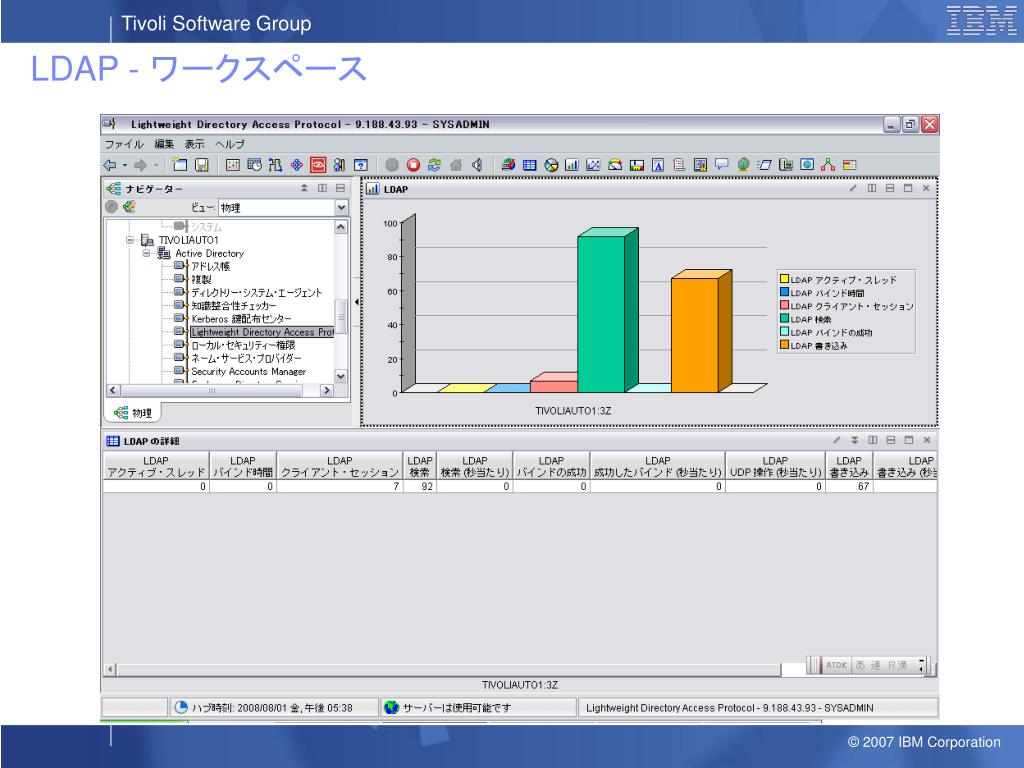The height and width of the screenshot is (768, 1024).
Task: Select the Table view toolbar icon
Action: 530,165
